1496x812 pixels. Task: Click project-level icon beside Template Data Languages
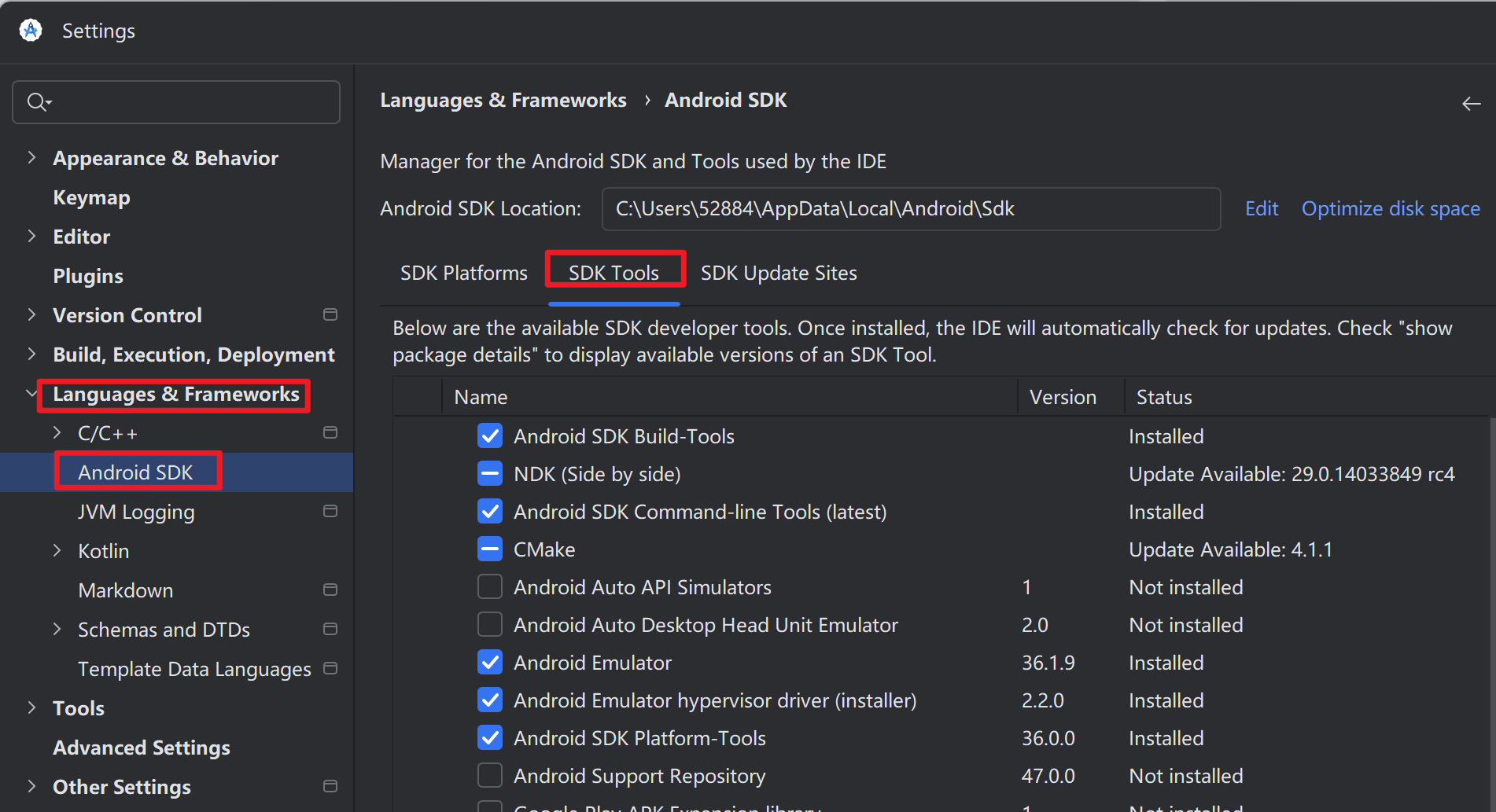click(330, 669)
